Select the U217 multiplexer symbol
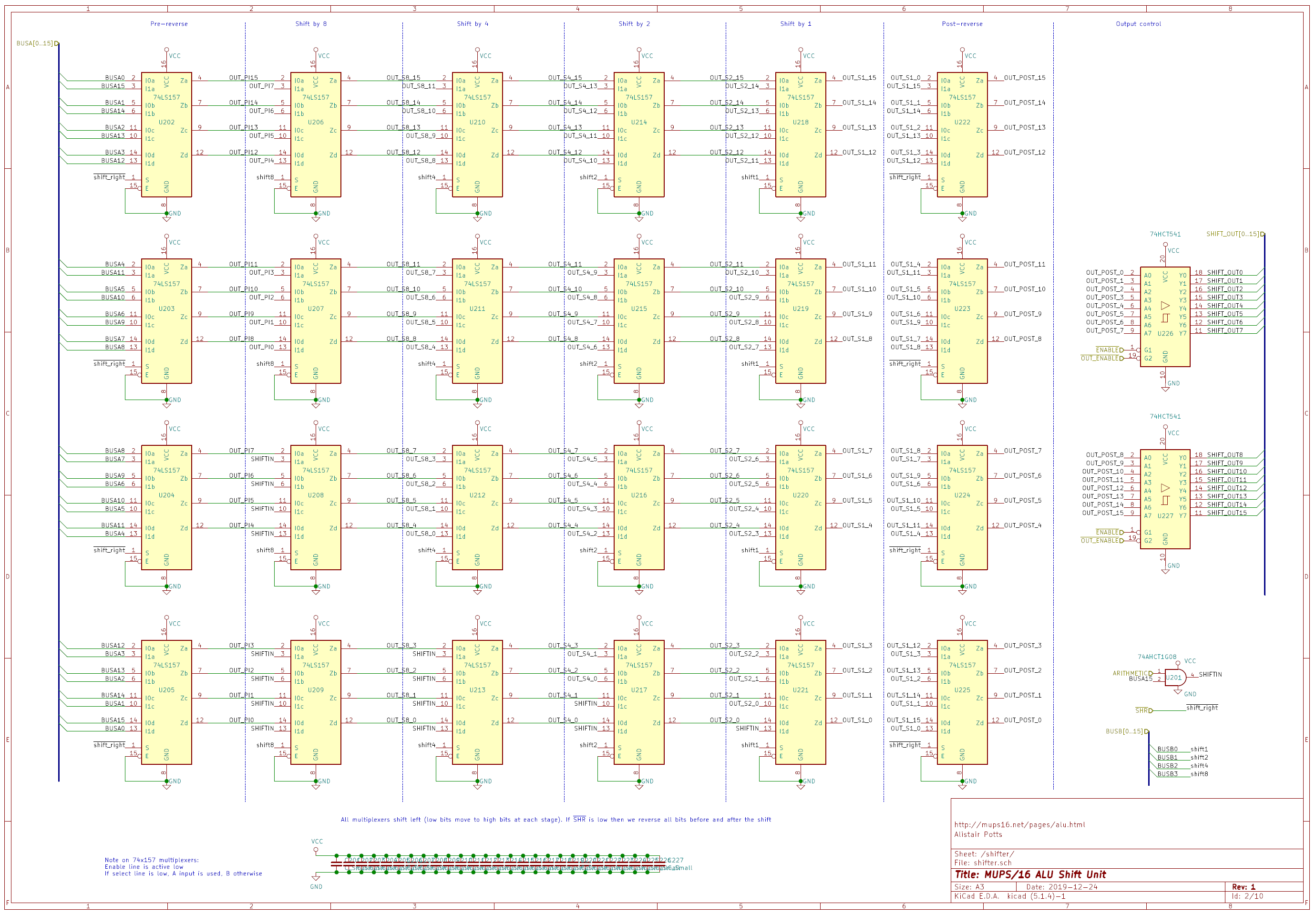 pos(639,702)
